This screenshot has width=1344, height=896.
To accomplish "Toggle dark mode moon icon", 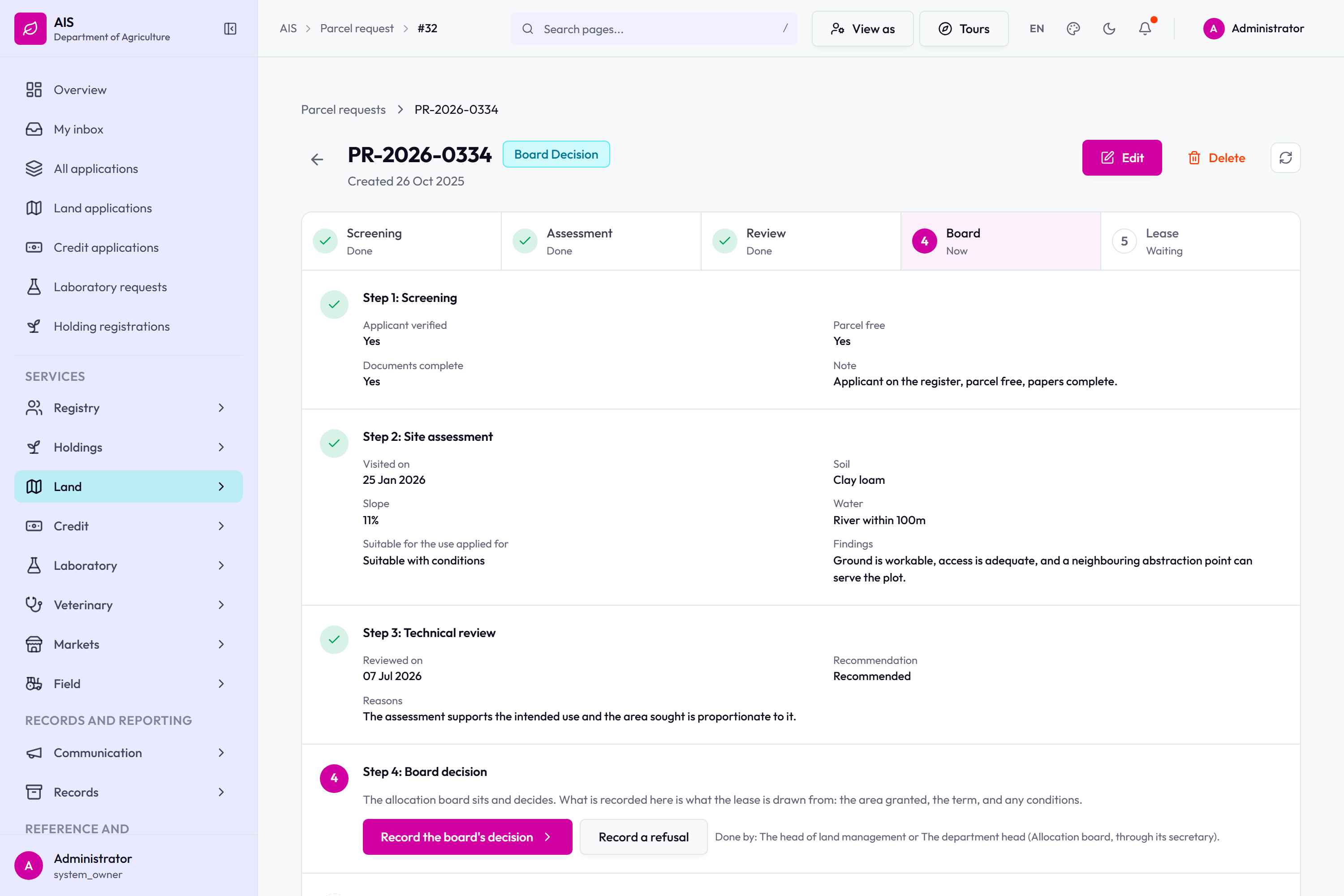I will (1109, 29).
